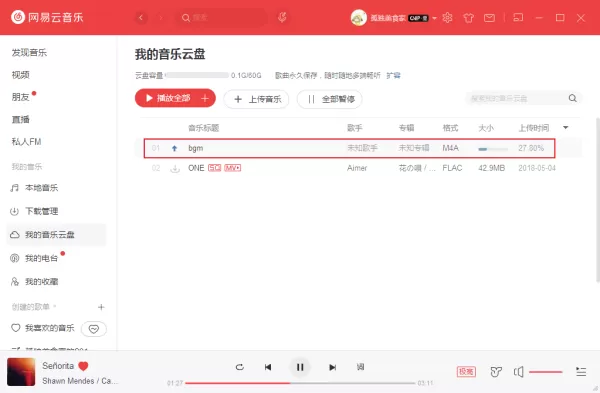Add a new playlist with plus icon
This screenshot has height=393, width=600.
pyautogui.click(x=101, y=307)
